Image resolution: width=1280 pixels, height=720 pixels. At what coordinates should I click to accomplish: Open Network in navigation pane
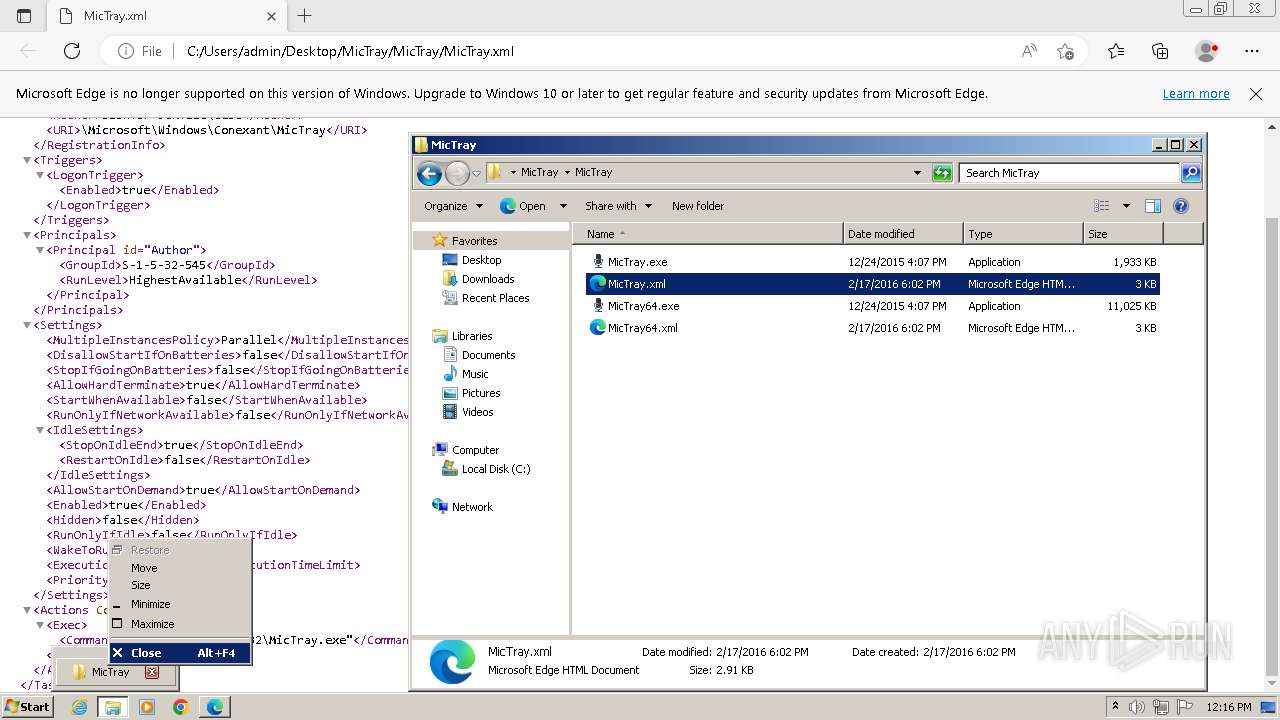[472, 507]
